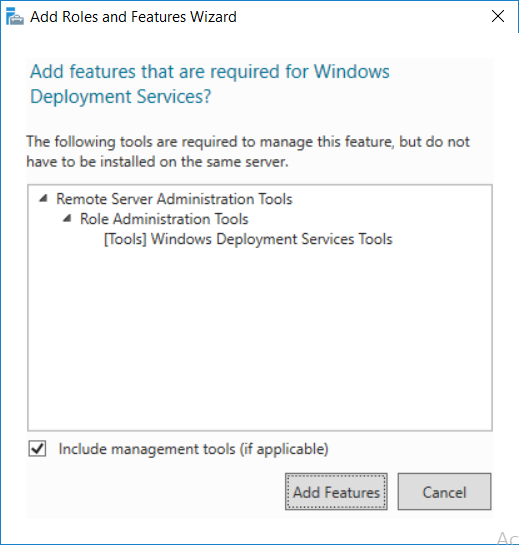Select the Remote Server Administration Tools item

(174, 199)
